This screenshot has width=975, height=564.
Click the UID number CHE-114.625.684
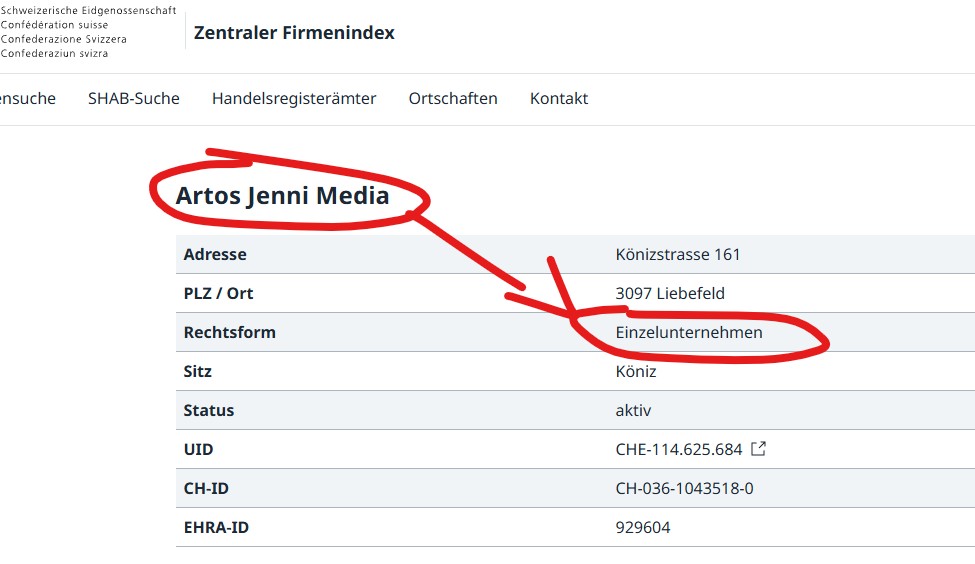pos(679,450)
